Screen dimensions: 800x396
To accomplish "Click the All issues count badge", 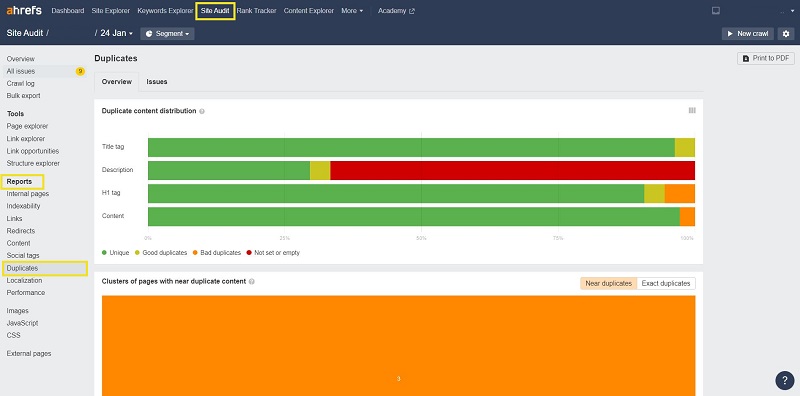I will (x=80, y=71).
